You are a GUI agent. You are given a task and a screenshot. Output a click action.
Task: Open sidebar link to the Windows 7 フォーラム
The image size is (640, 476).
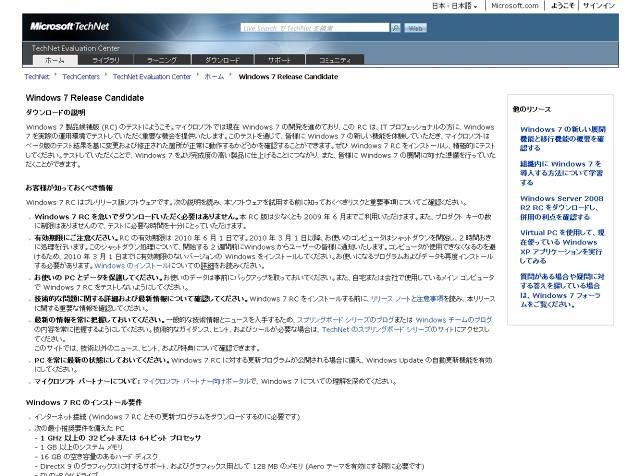coord(562,290)
